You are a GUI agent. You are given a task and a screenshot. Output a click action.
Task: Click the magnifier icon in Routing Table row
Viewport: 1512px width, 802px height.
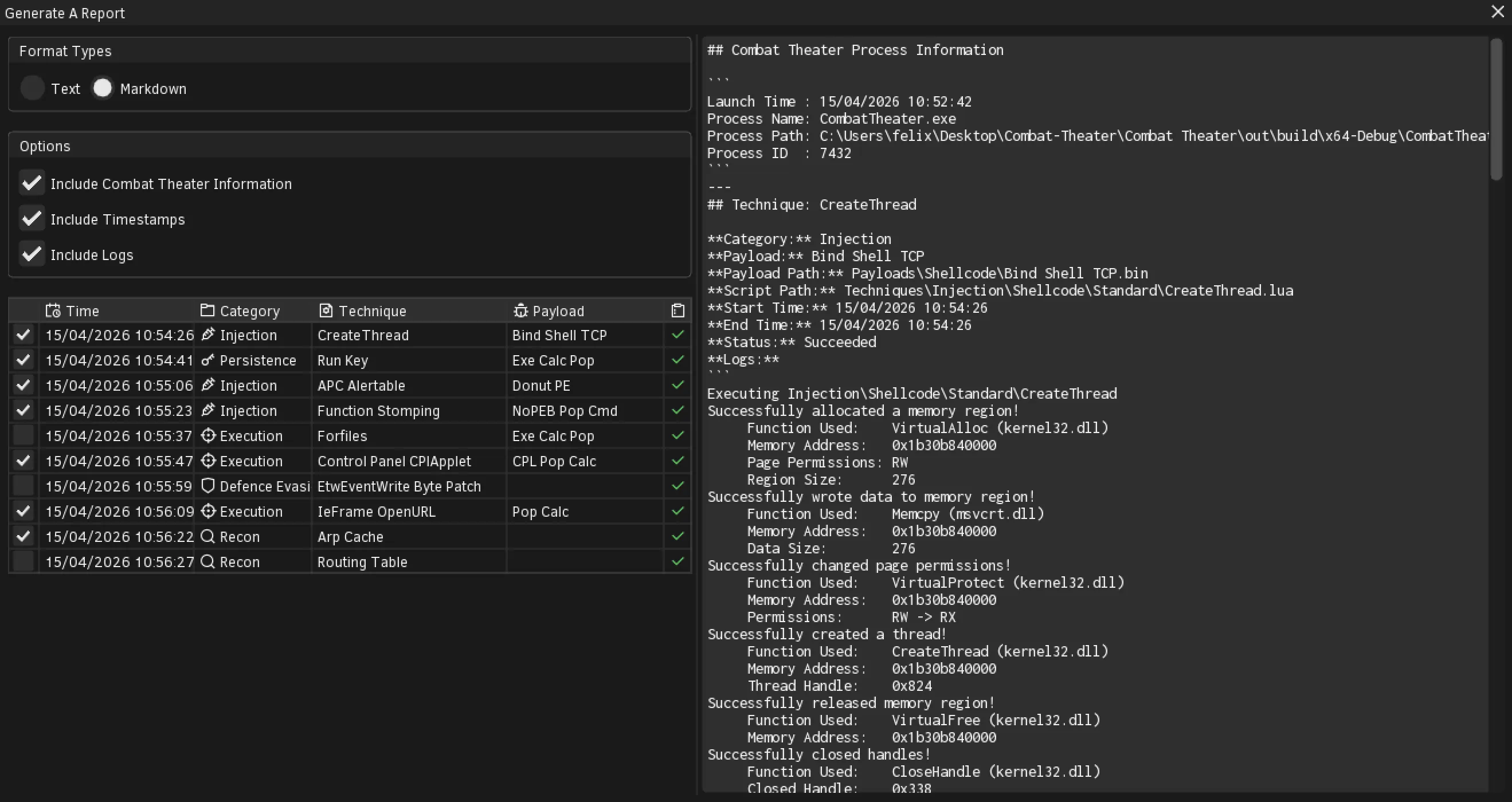click(x=208, y=561)
